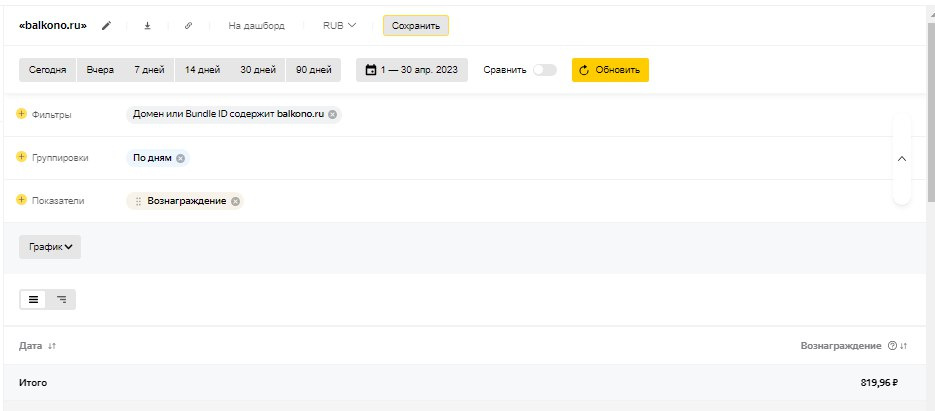
Task: Click the Итого total row label
Action: click(33, 383)
